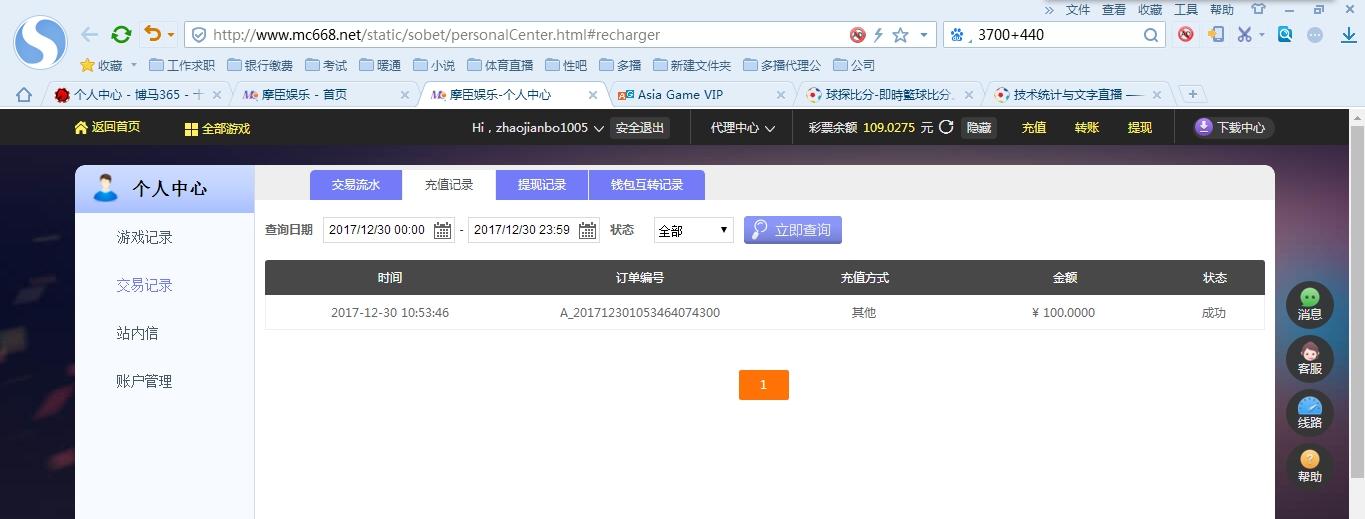
Task: Click the magnifier search icon in search box
Action: (1151, 35)
